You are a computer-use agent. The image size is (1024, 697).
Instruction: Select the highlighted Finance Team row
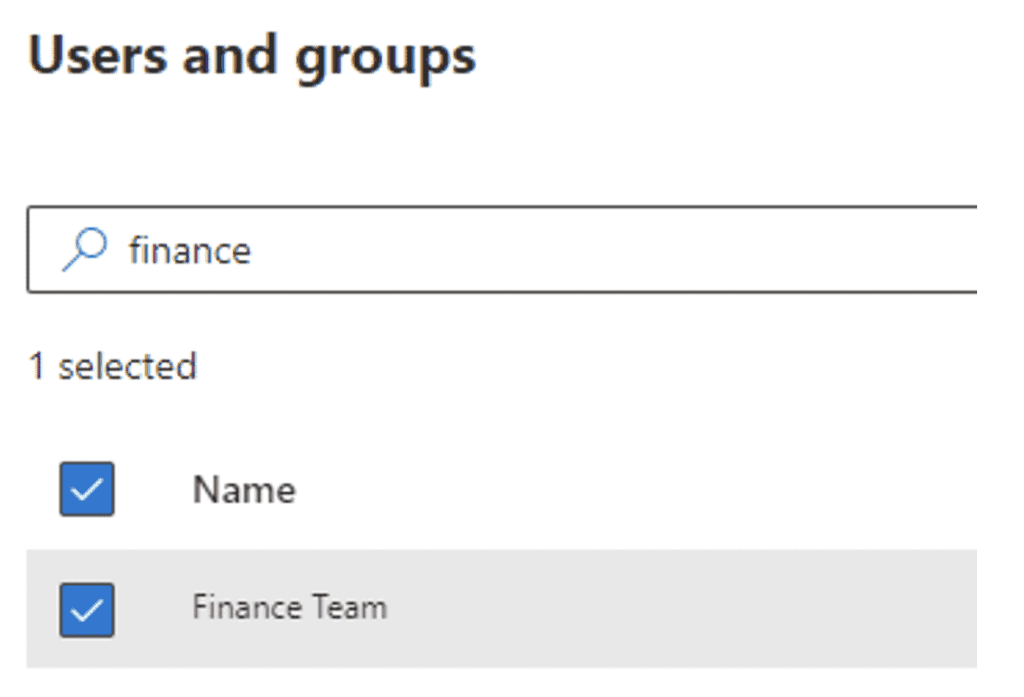[502, 609]
